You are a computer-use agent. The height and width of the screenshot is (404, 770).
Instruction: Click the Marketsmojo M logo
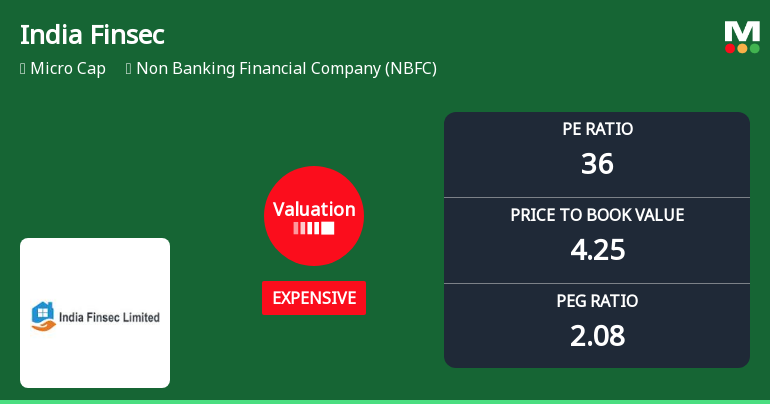pyautogui.click(x=742, y=30)
